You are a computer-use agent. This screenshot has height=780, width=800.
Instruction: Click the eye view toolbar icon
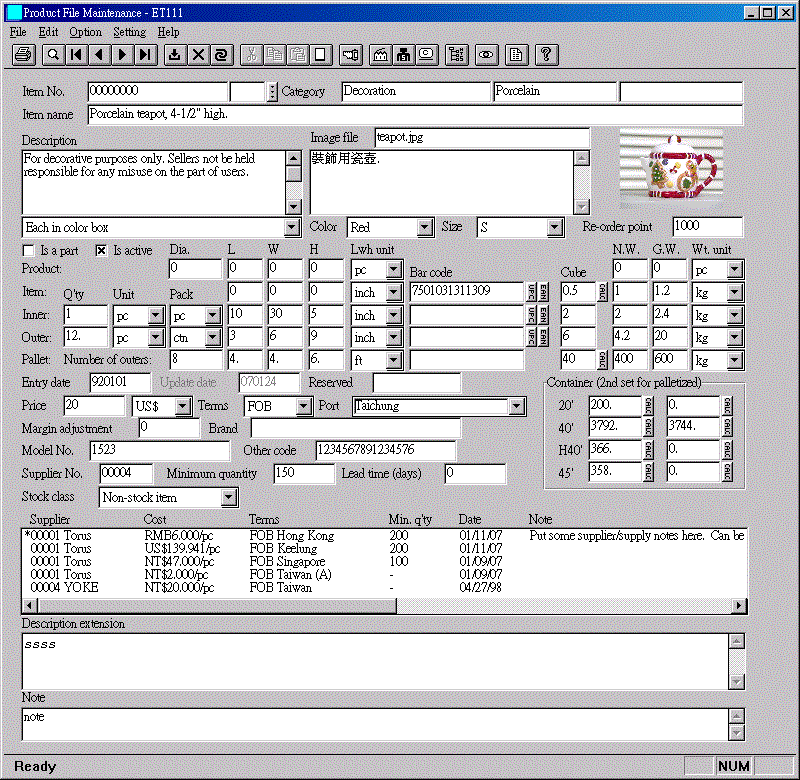tap(486, 55)
